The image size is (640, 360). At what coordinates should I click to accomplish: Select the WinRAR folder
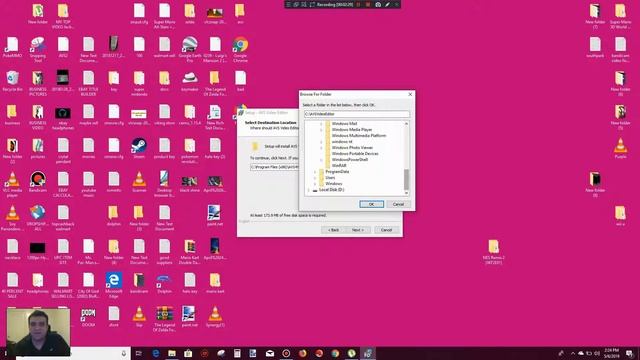point(339,166)
